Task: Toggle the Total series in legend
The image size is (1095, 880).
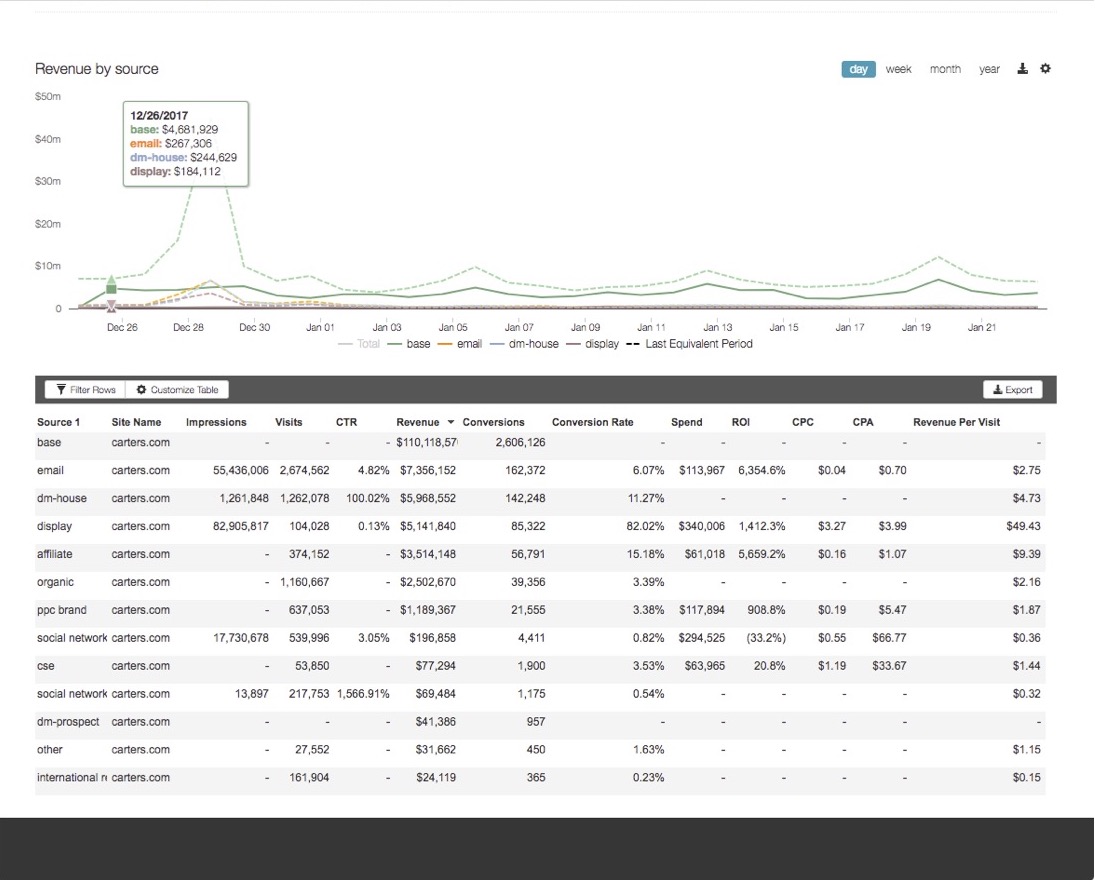Action: tap(359, 344)
